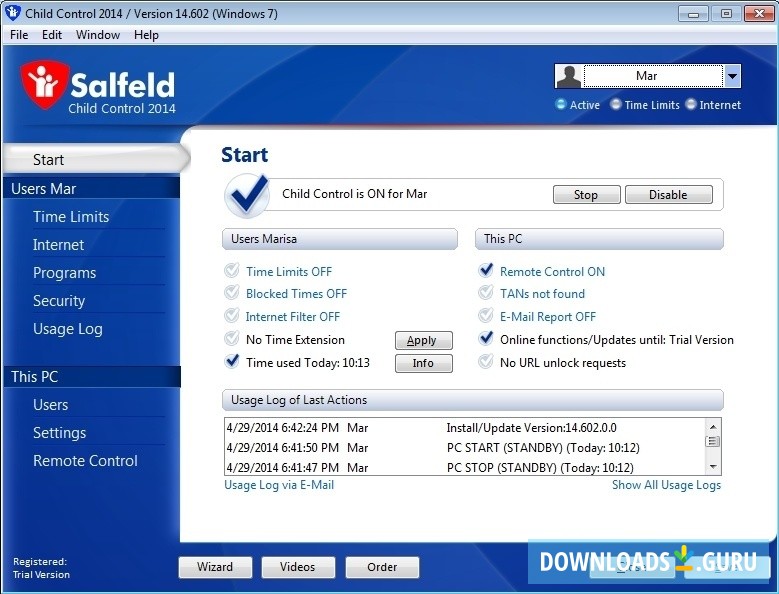The height and width of the screenshot is (594, 779).
Task: Click the usage log scrollbar thumb
Action: [713, 441]
